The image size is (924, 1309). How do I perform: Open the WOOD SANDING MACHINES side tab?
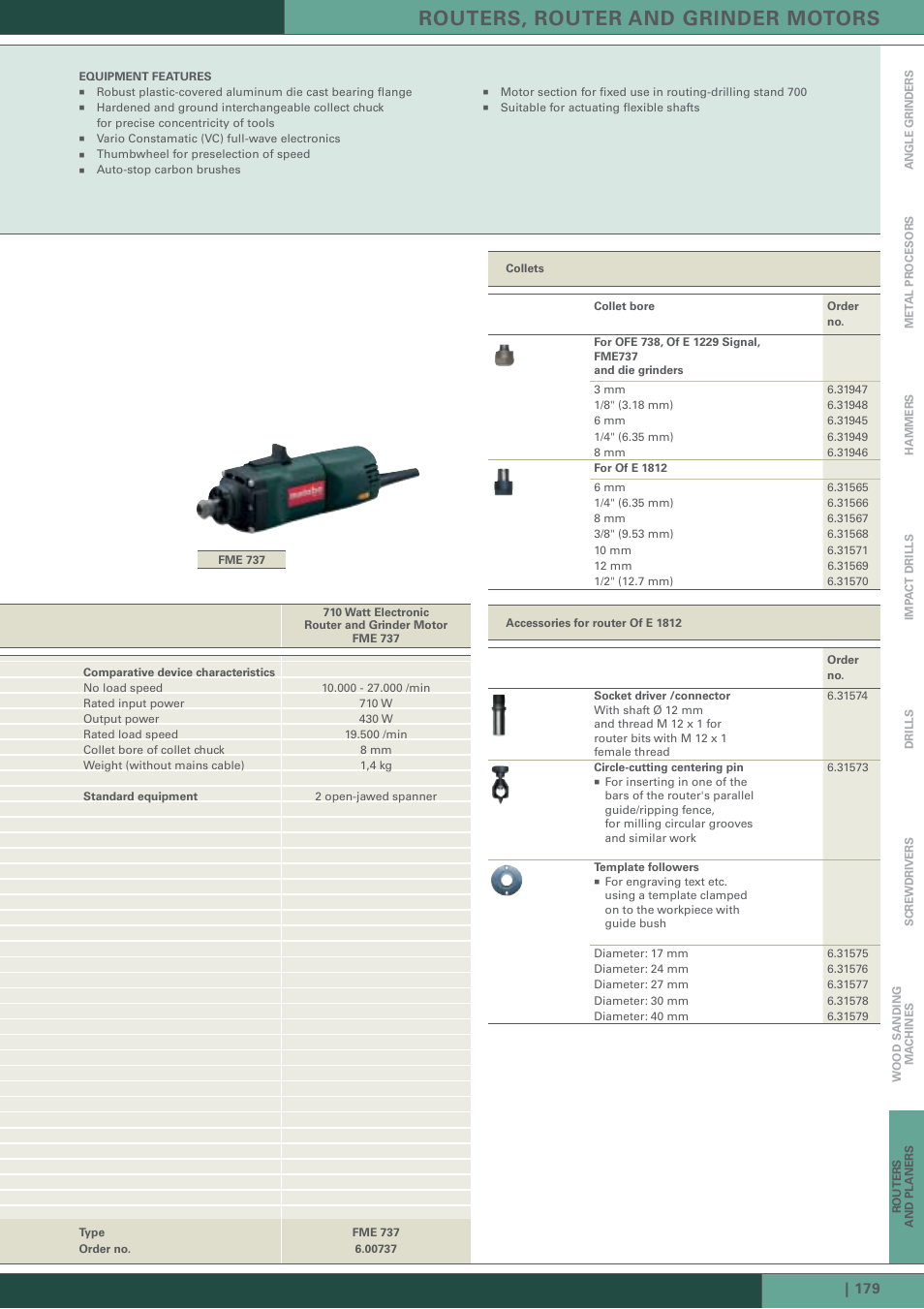click(x=903, y=1034)
